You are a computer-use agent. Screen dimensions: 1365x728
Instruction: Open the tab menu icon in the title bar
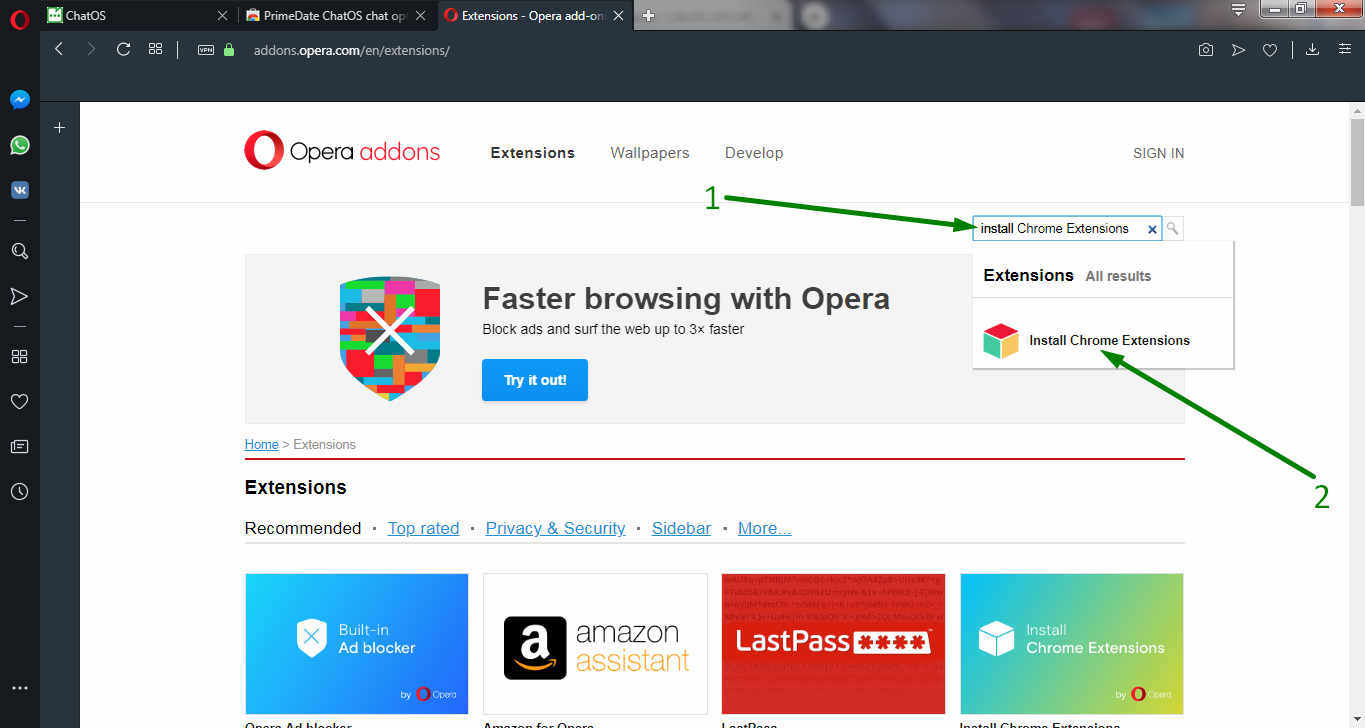pos(1238,10)
